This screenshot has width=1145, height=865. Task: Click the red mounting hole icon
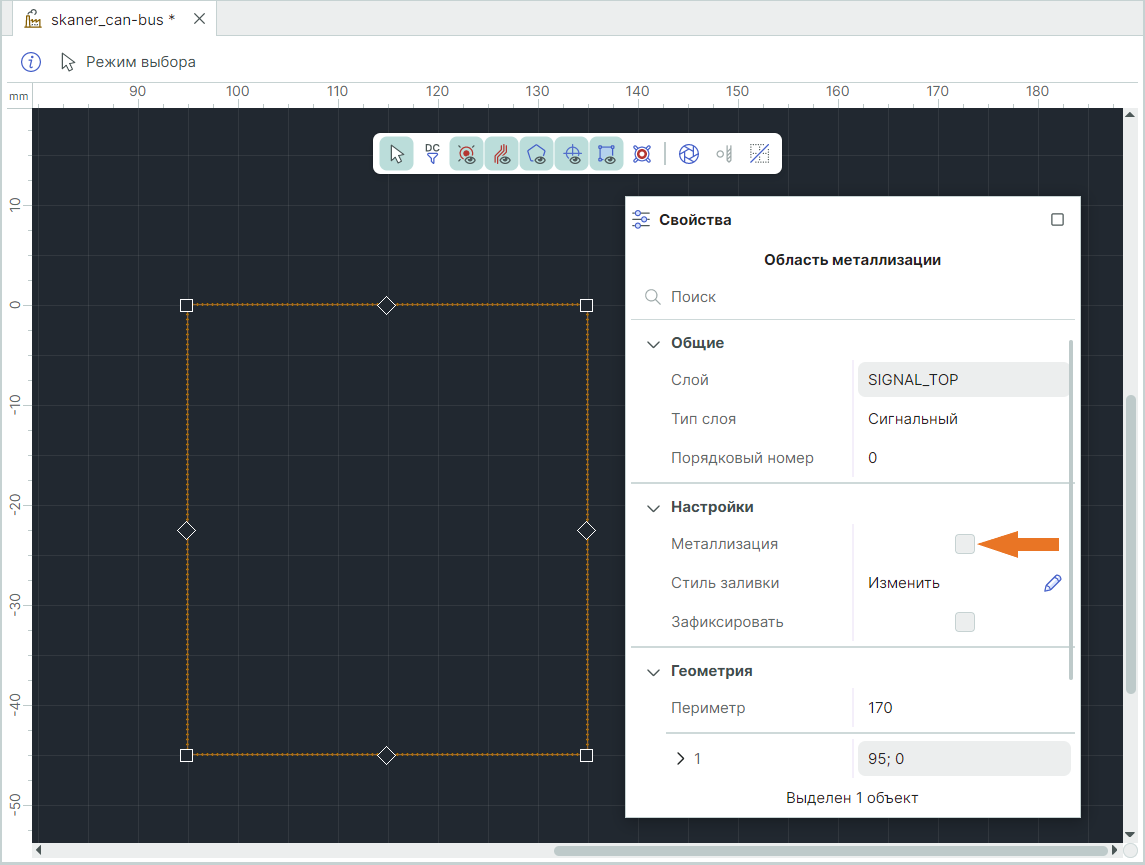pos(642,154)
